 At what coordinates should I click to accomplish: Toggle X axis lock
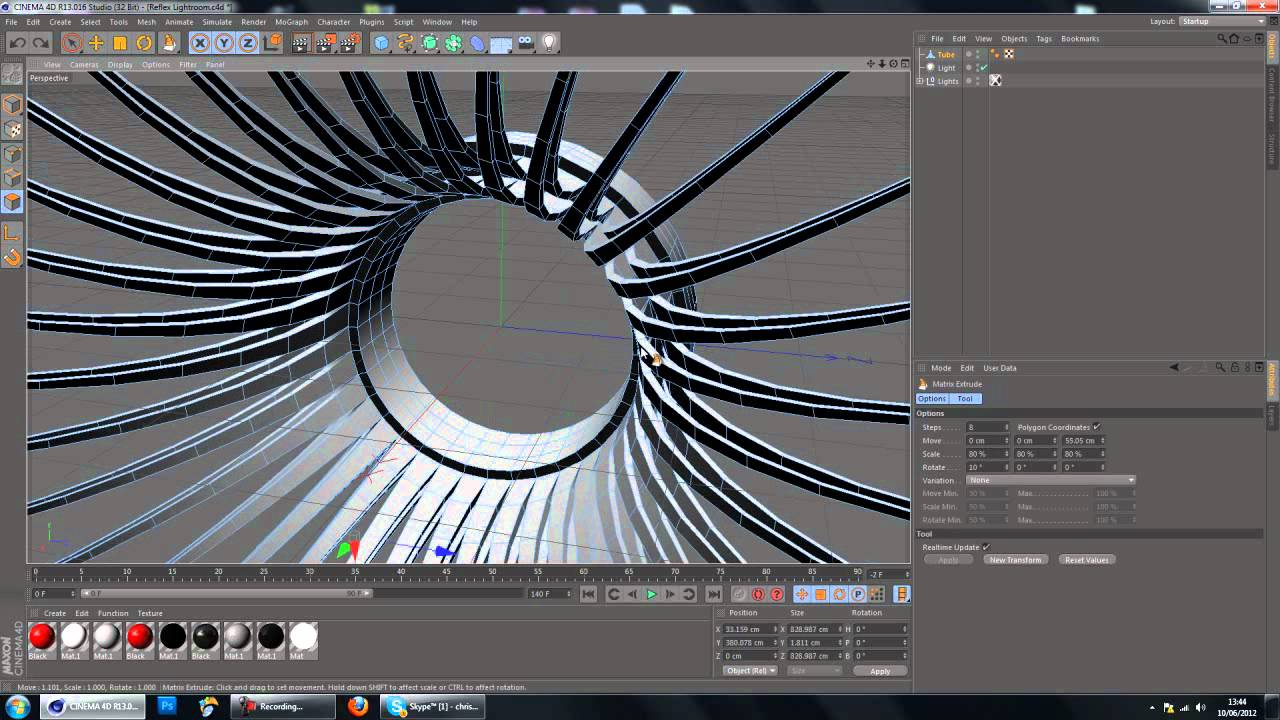(x=200, y=43)
